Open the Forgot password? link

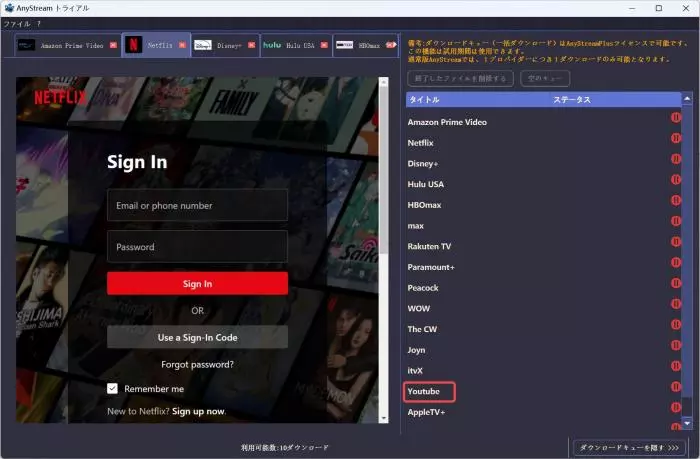point(197,364)
